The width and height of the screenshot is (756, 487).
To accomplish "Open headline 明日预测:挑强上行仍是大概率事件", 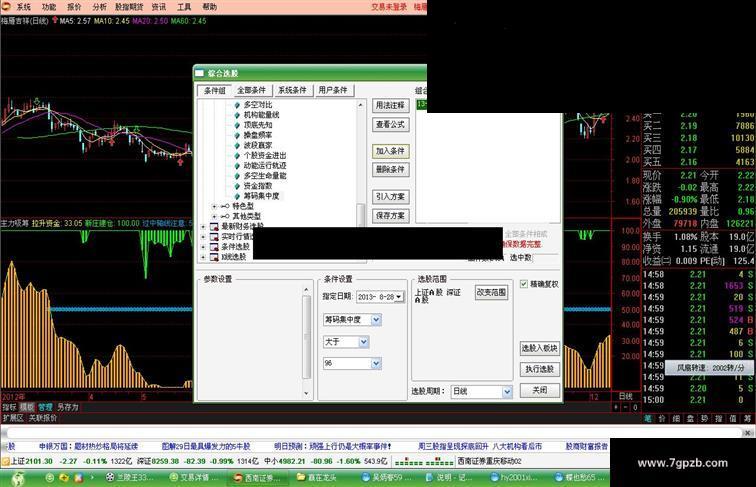I will tap(333, 446).
